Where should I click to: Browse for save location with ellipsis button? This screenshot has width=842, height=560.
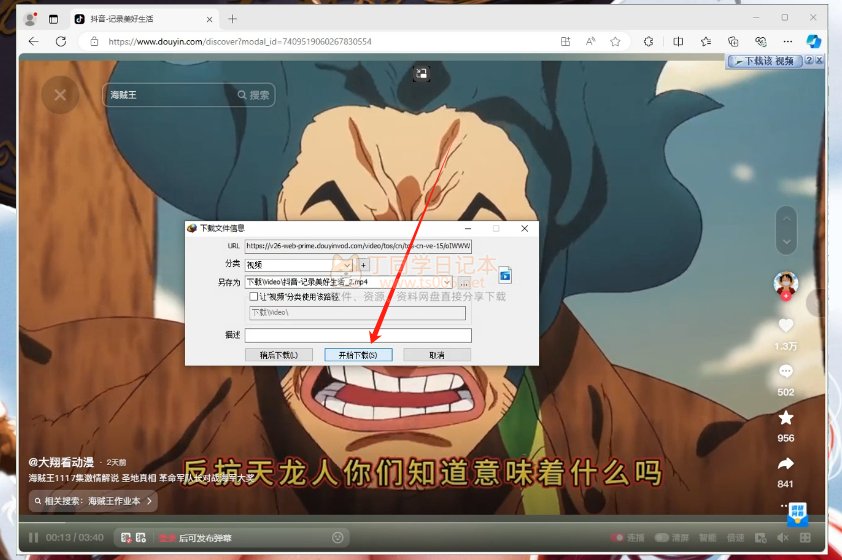point(464,282)
